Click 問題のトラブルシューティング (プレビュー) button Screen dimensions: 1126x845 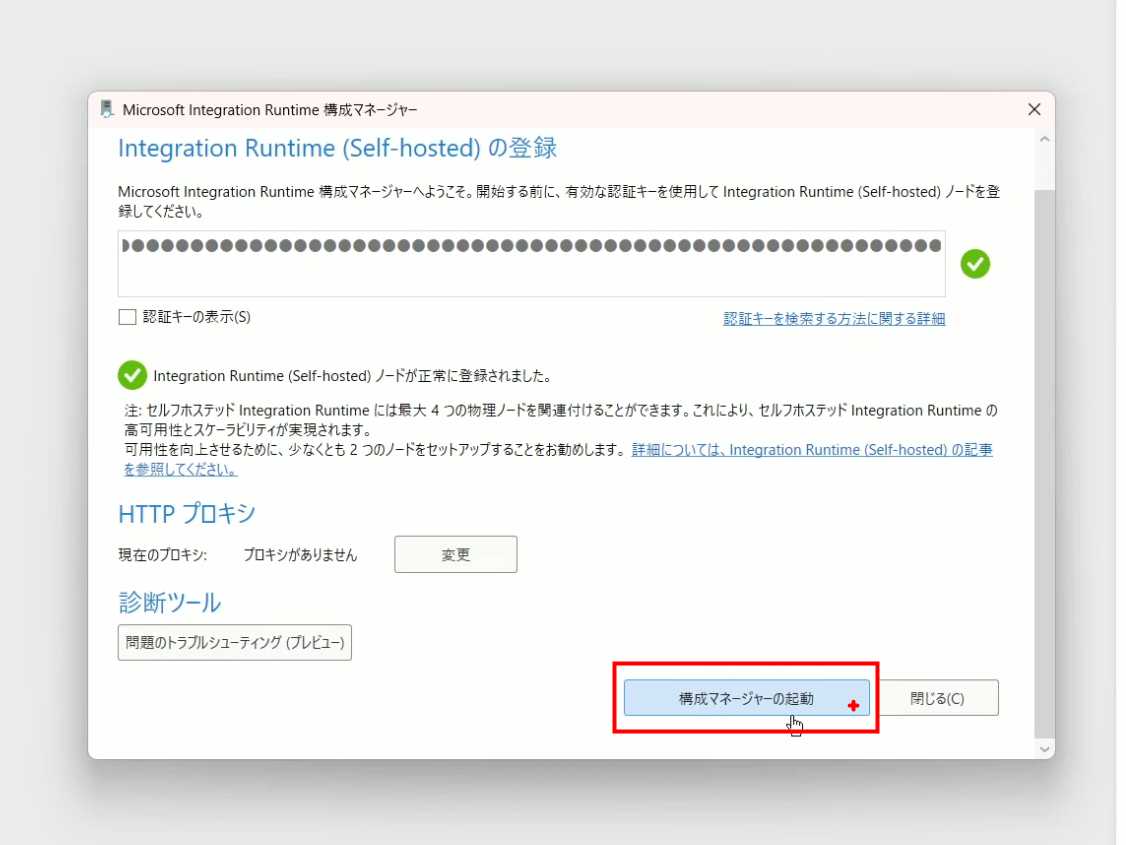(x=234, y=643)
